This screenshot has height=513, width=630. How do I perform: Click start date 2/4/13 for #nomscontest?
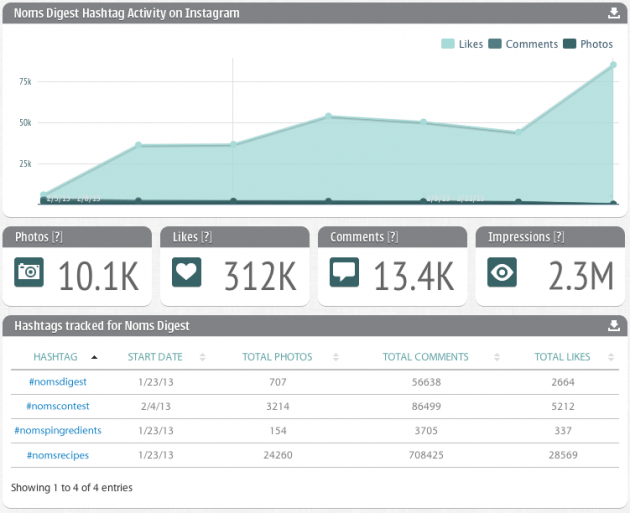(x=155, y=406)
